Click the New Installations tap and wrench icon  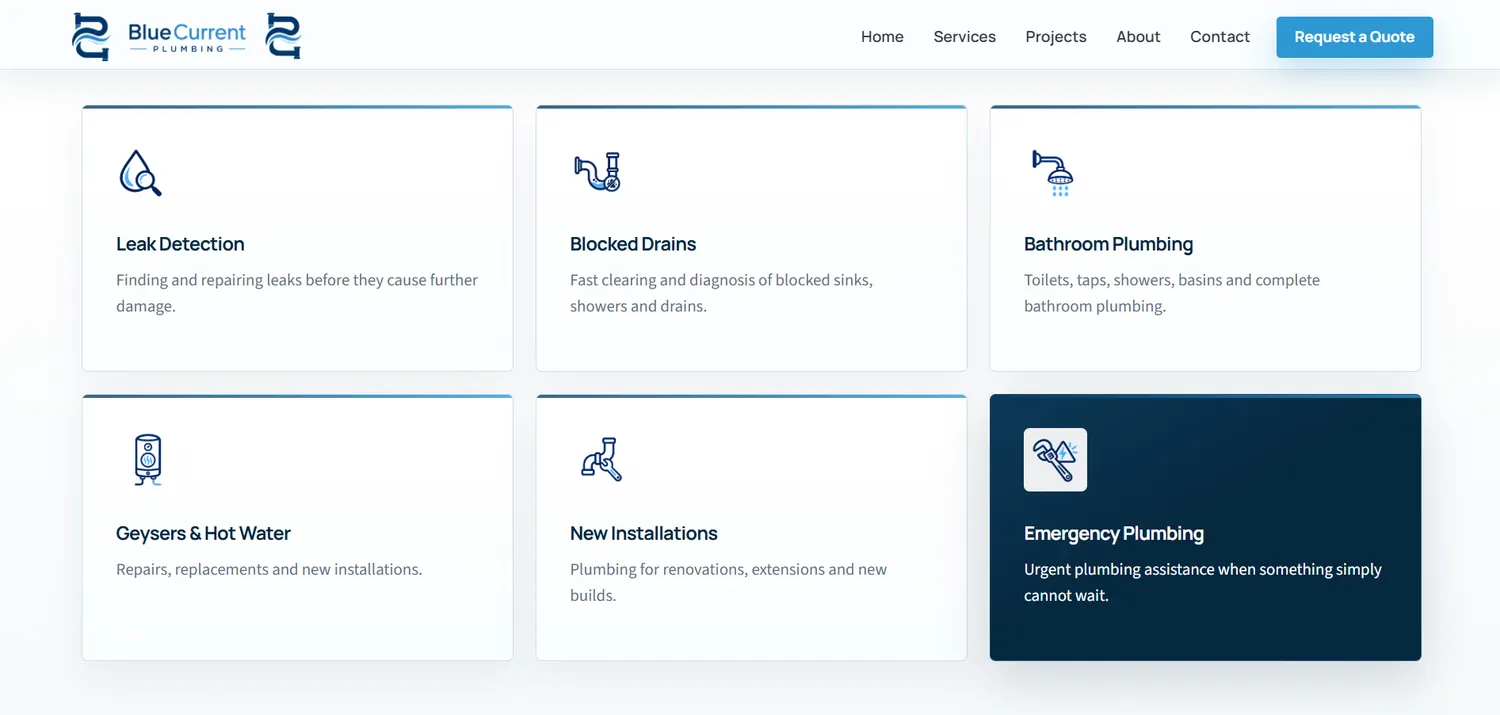click(602, 460)
